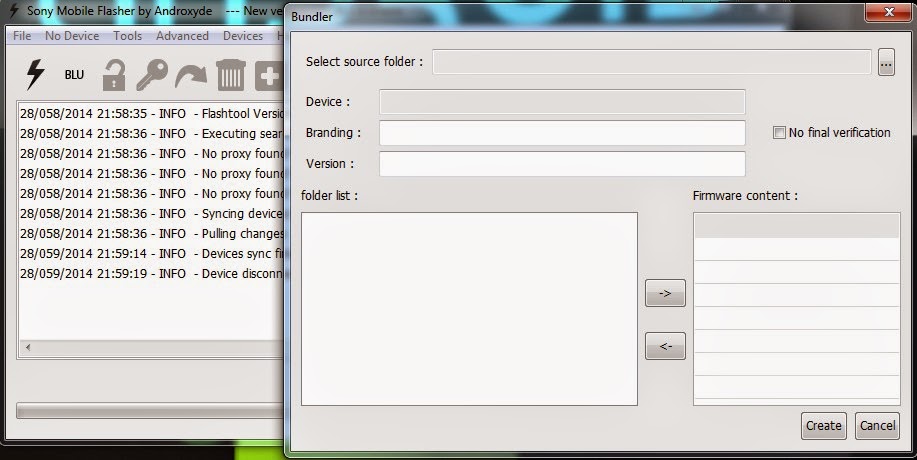Click inside the folder list box
The image size is (917, 460).
click(469, 309)
